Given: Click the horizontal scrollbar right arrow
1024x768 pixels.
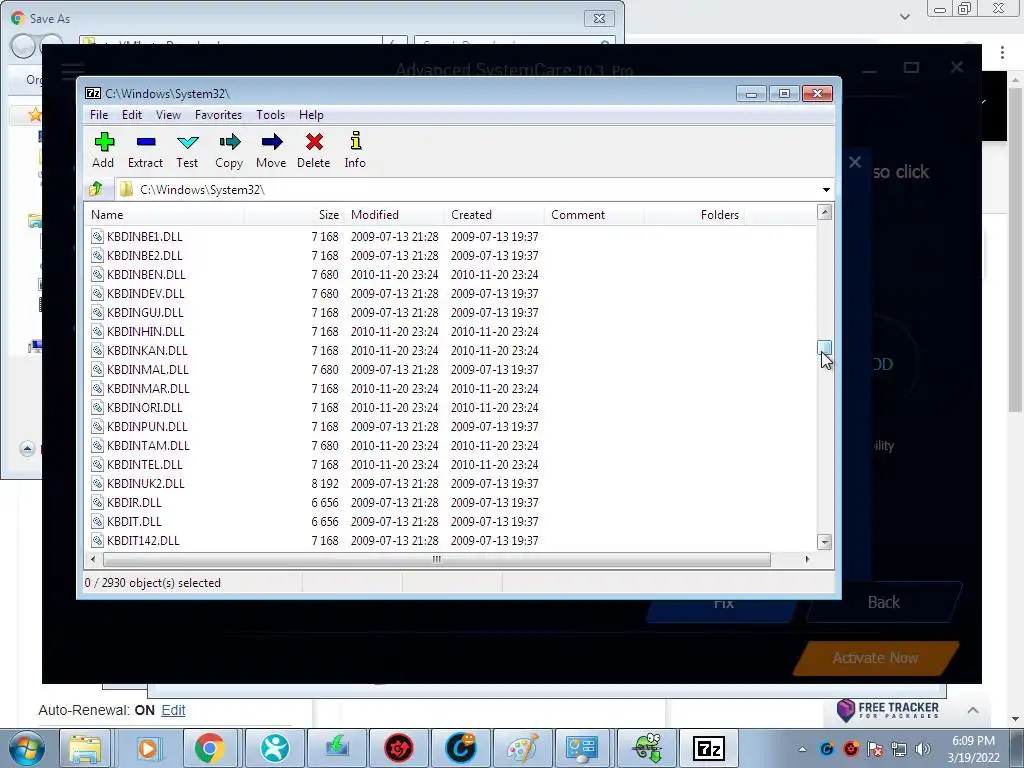Looking at the screenshot, I should pos(808,559).
